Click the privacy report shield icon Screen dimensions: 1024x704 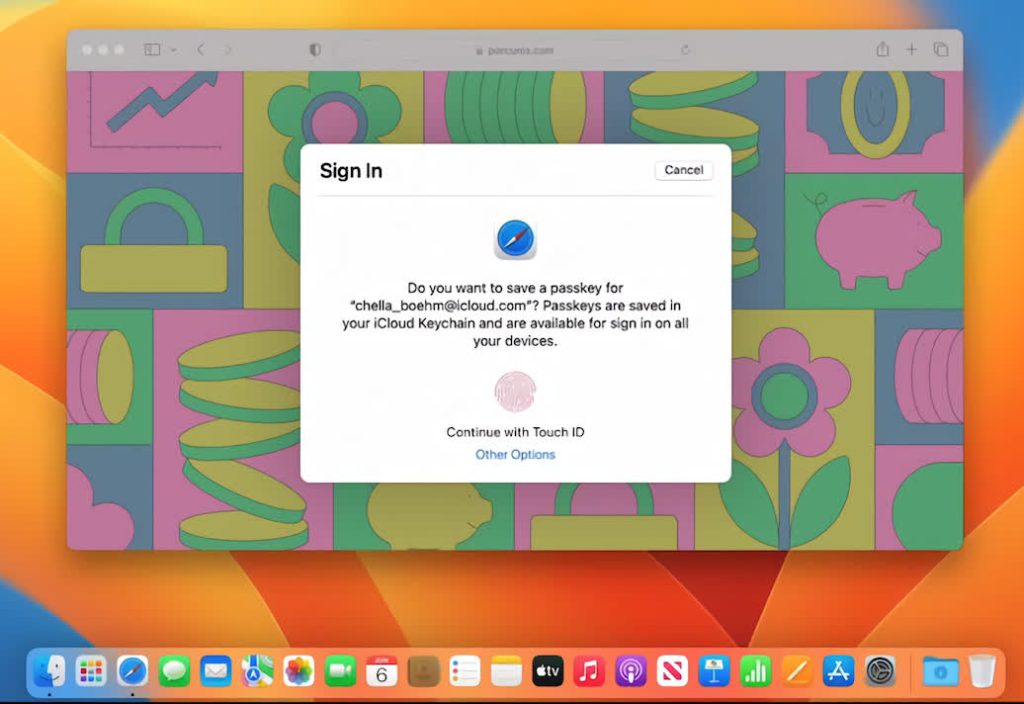[315, 49]
